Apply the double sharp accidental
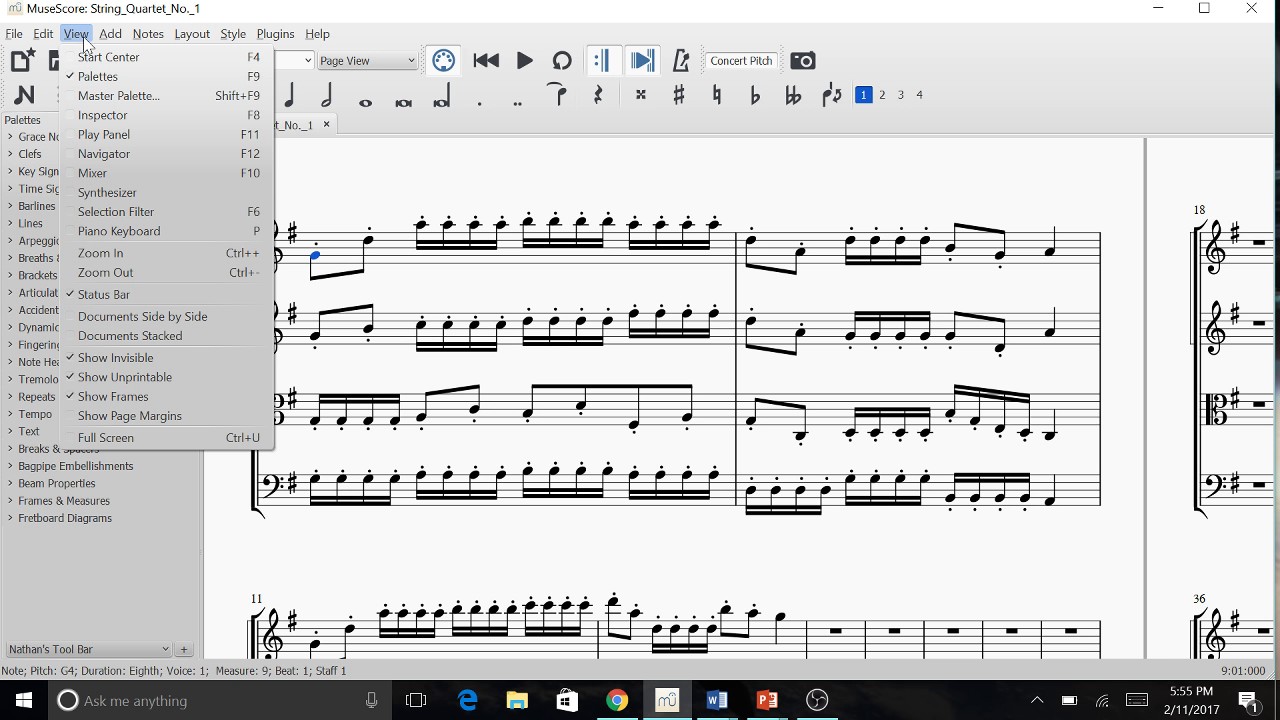The width and height of the screenshot is (1280, 720). pos(641,95)
